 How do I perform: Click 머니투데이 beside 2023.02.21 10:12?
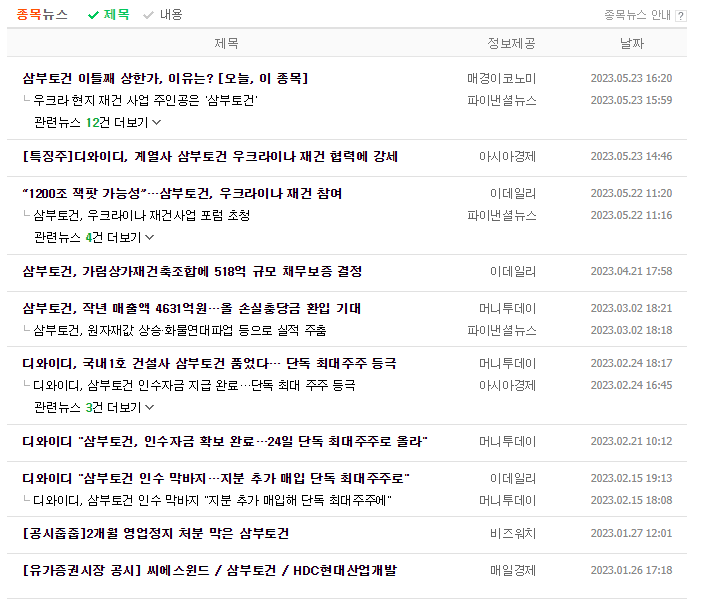point(507,442)
